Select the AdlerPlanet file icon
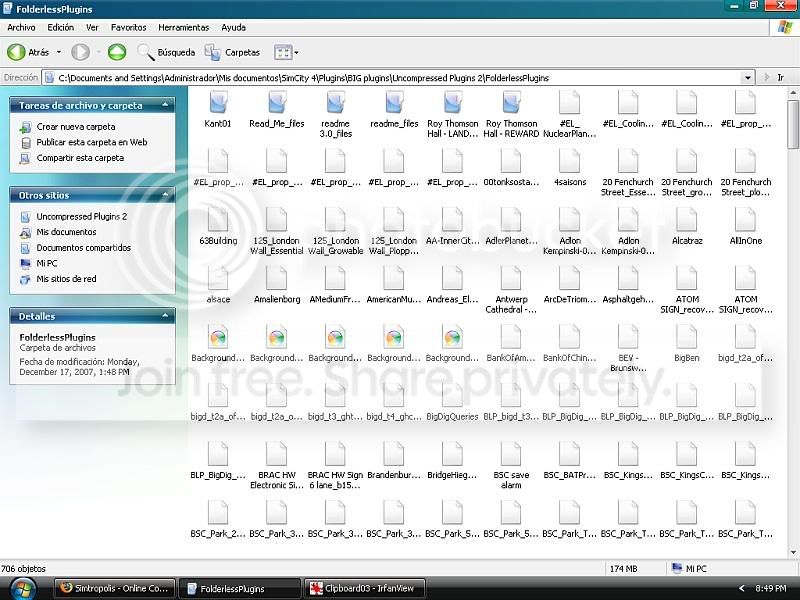This screenshot has width=800, height=600. [511, 220]
